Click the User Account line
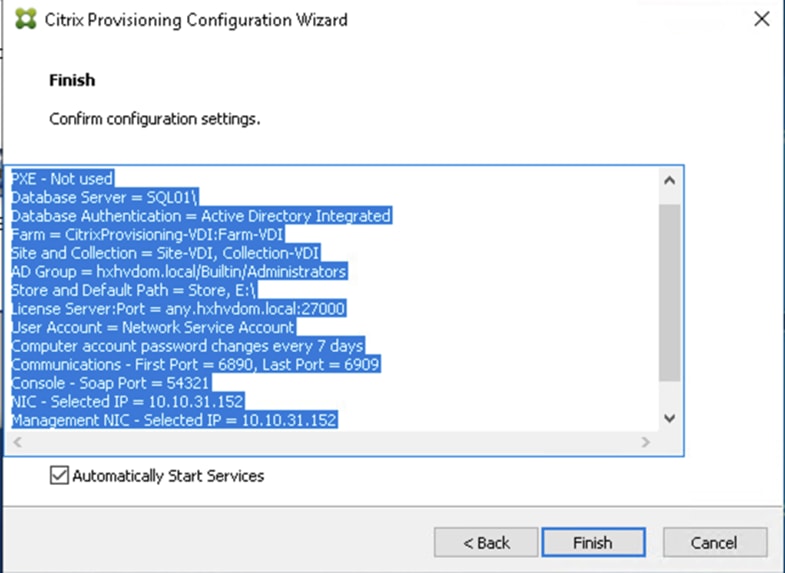Screen dimensions: 785x573 coord(154,327)
